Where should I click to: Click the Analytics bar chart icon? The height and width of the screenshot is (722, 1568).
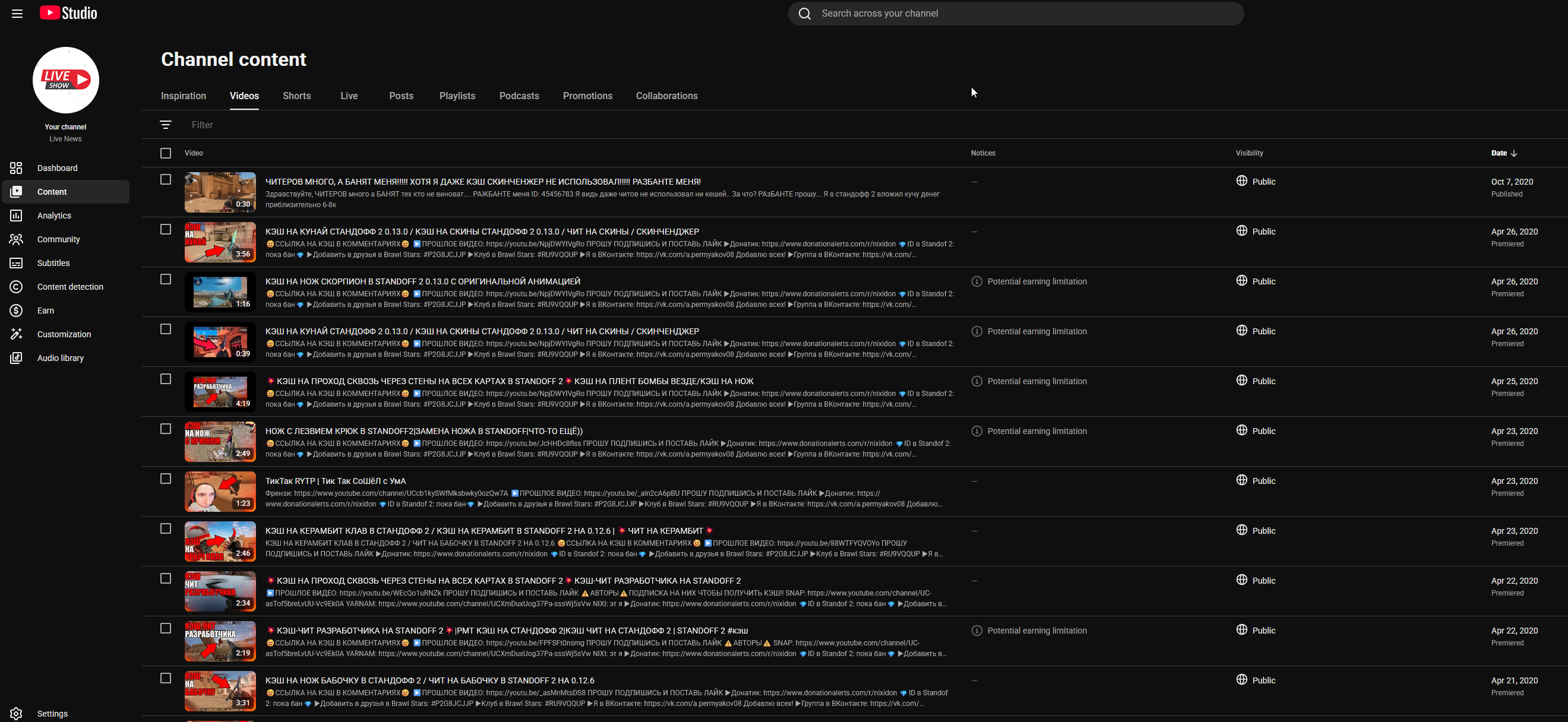(17, 216)
